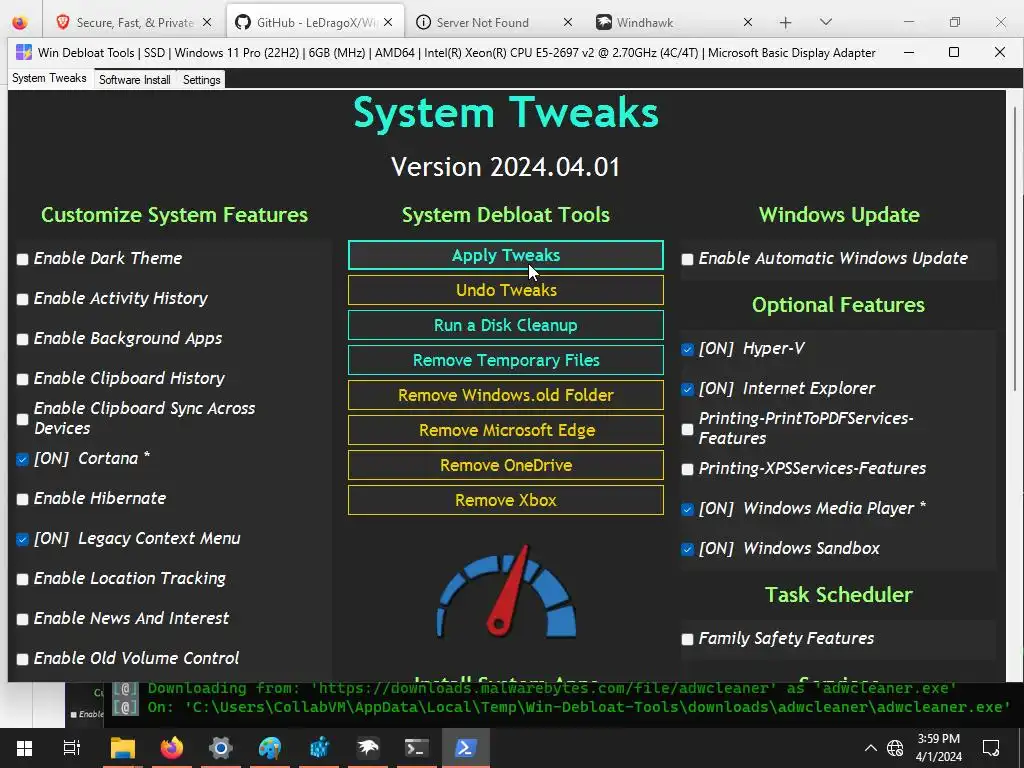Image resolution: width=1024 pixels, height=768 pixels.
Task: Uncheck Internet Explorer optional feature
Action: click(x=688, y=389)
